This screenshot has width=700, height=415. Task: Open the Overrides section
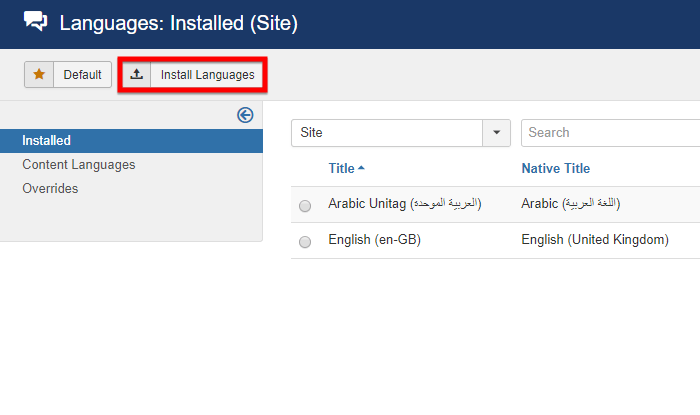click(x=50, y=188)
